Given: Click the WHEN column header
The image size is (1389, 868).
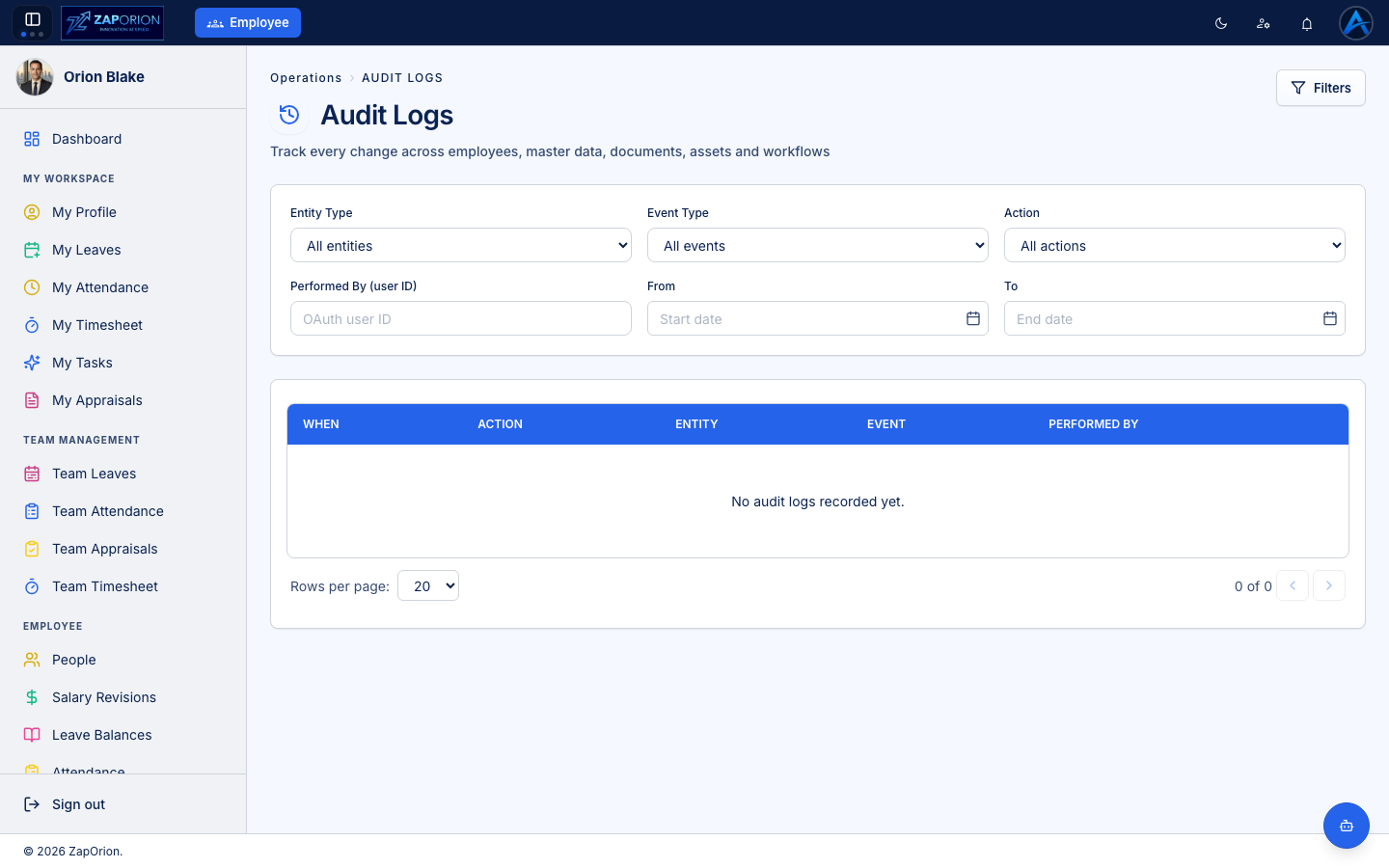Looking at the screenshot, I should click(x=321, y=424).
